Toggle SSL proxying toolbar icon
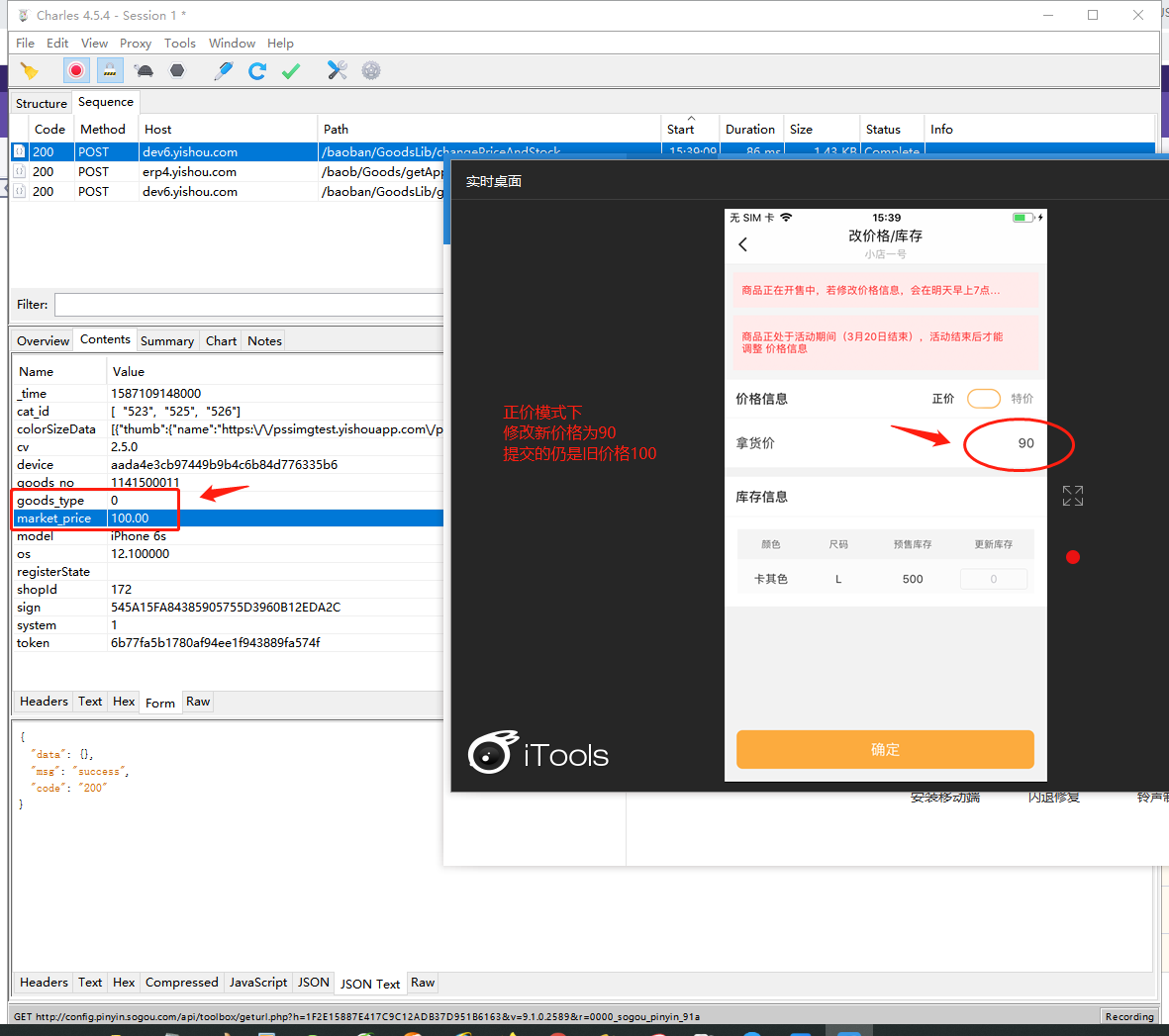1169x1036 pixels. tap(110, 71)
